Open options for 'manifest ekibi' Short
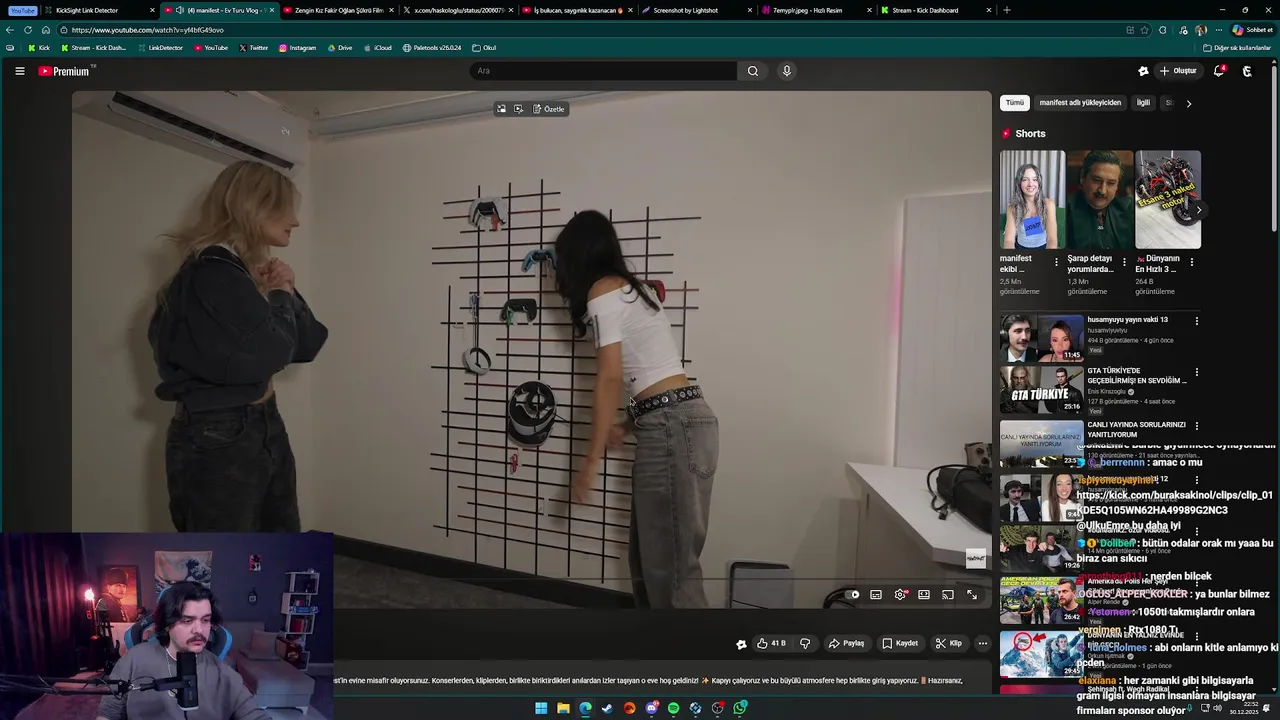 [x=1056, y=262]
